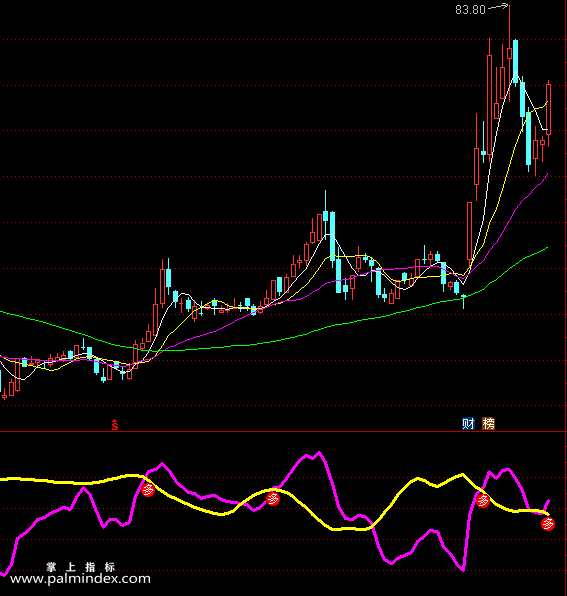Click the first 多 buy signal marker
This screenshot has width=567, height=596.
pyautogui.click(x=148, y=490)
